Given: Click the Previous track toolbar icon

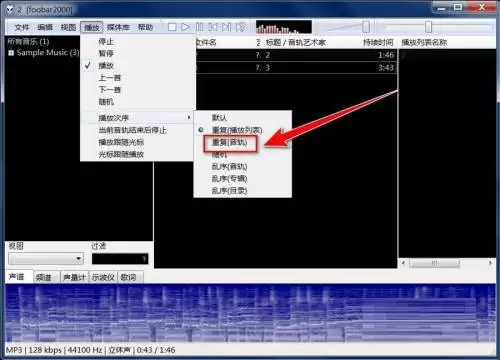Looking at the screenshot, I should [213, 27].
